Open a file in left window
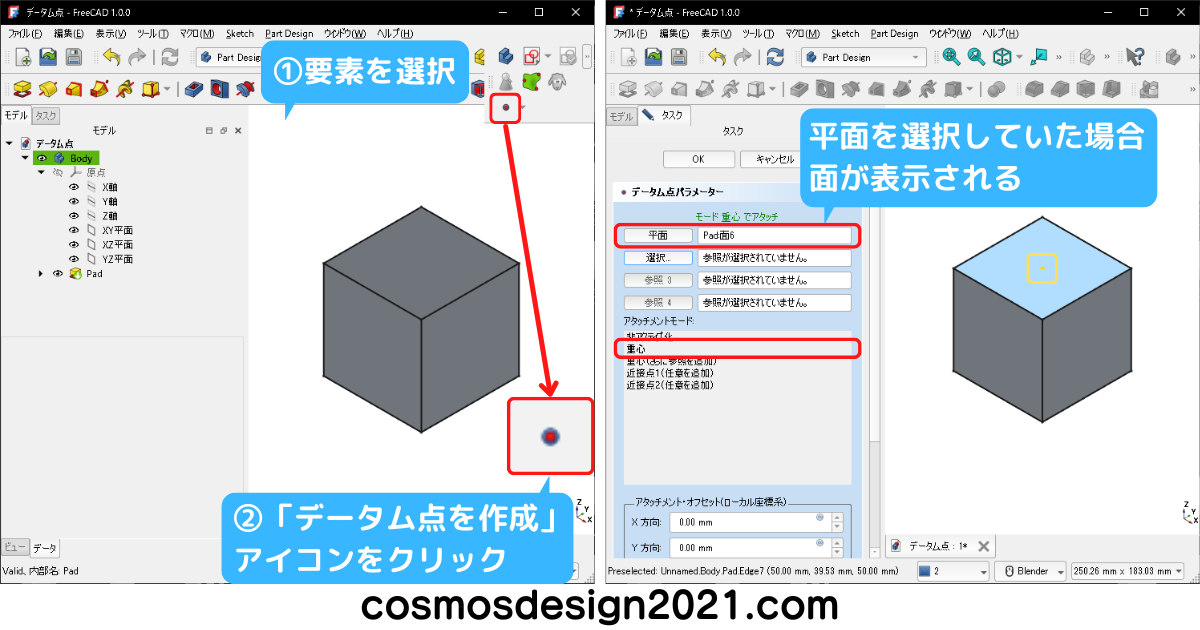This screenshot has height=630, width=1200. [47, 57]
